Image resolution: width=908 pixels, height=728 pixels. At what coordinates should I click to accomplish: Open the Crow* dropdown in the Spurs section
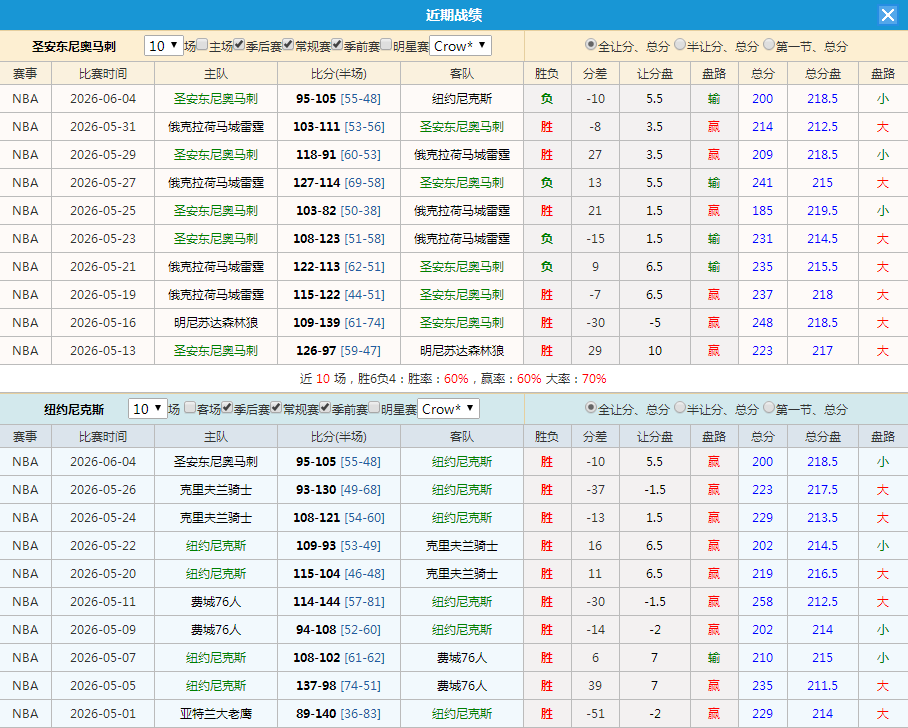460,46
